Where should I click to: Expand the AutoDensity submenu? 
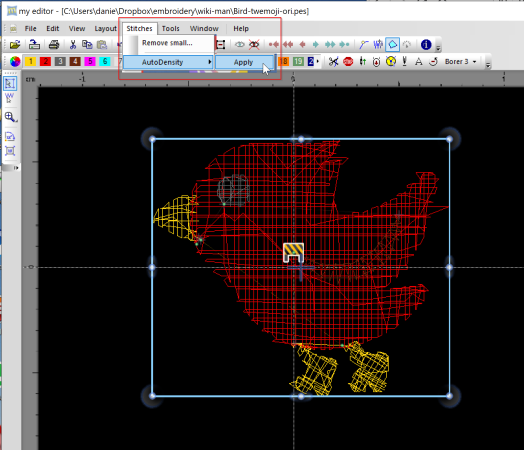168,62
